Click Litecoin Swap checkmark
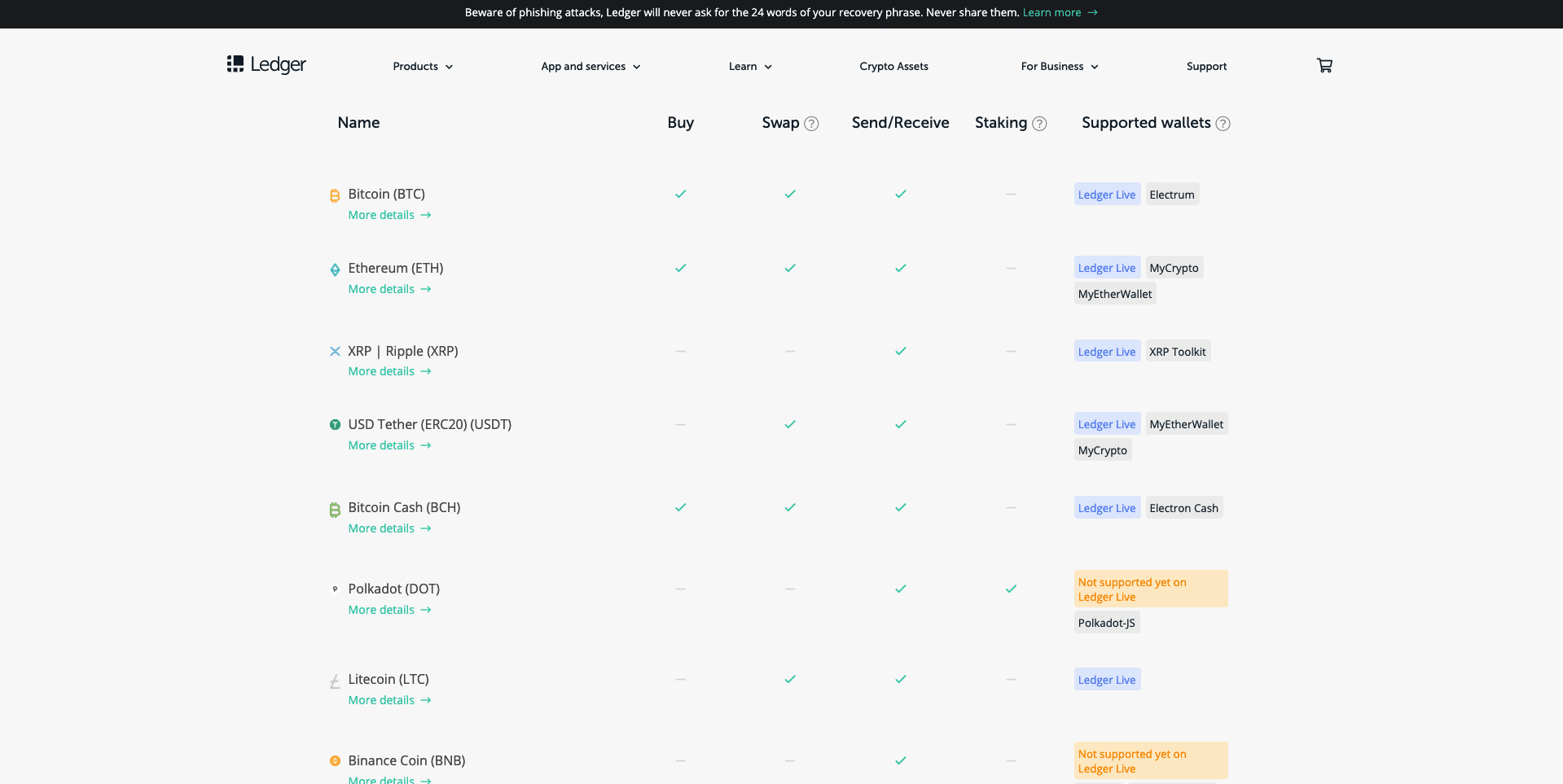The width and height of the screenshot is (1563, 784). (790, 679)
